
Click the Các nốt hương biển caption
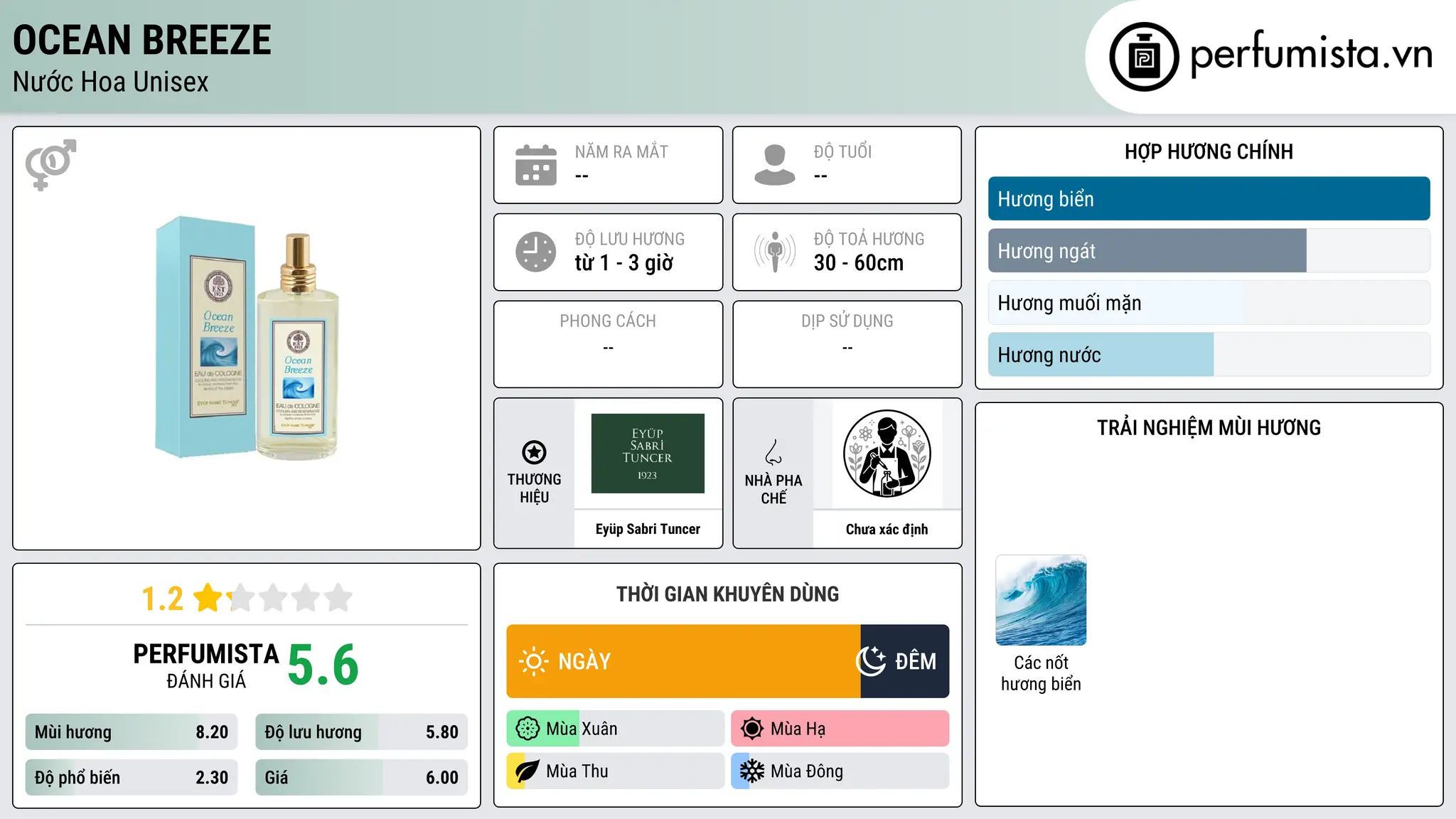click(1041, 673)
